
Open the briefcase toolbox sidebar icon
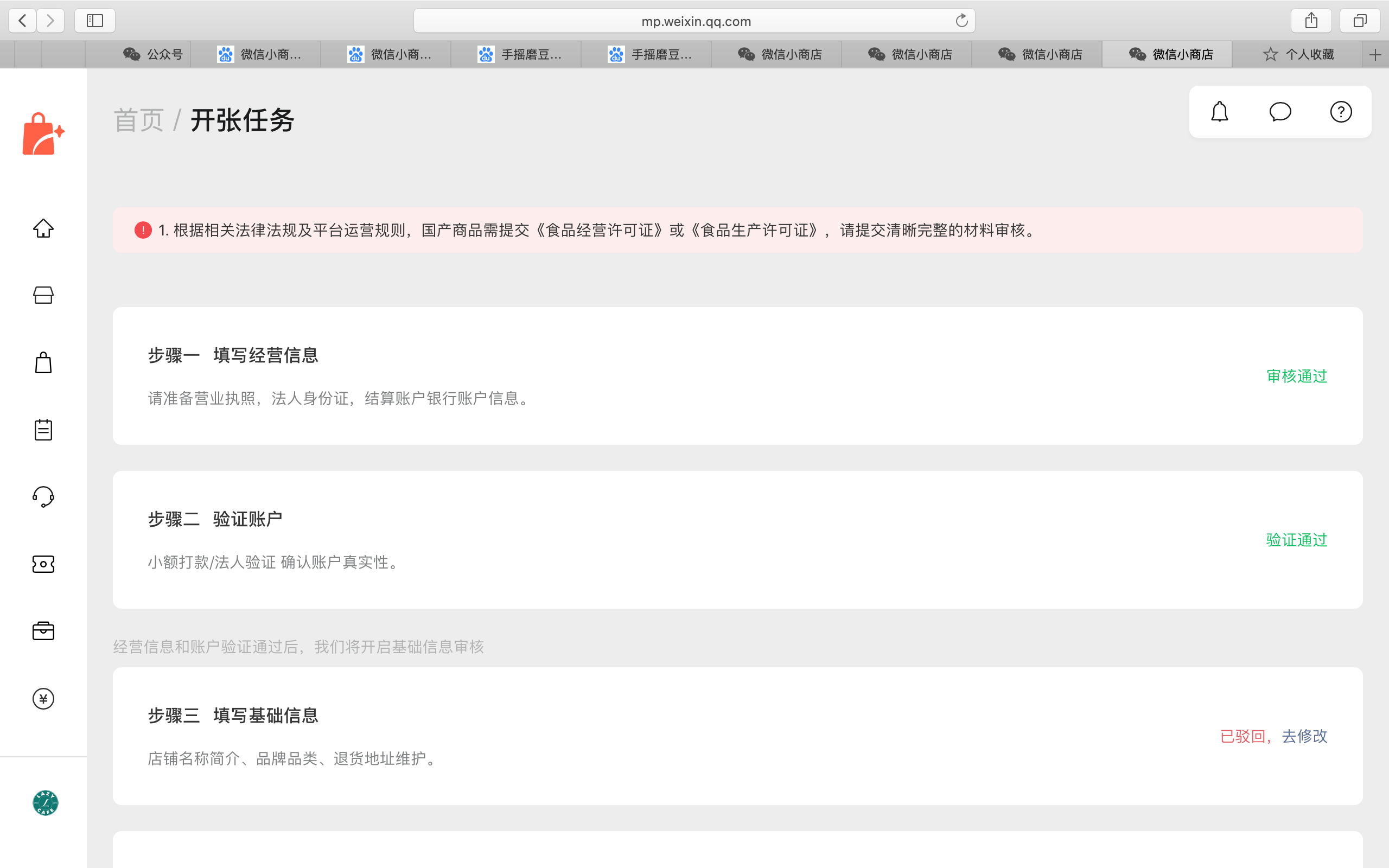[43, 631]
